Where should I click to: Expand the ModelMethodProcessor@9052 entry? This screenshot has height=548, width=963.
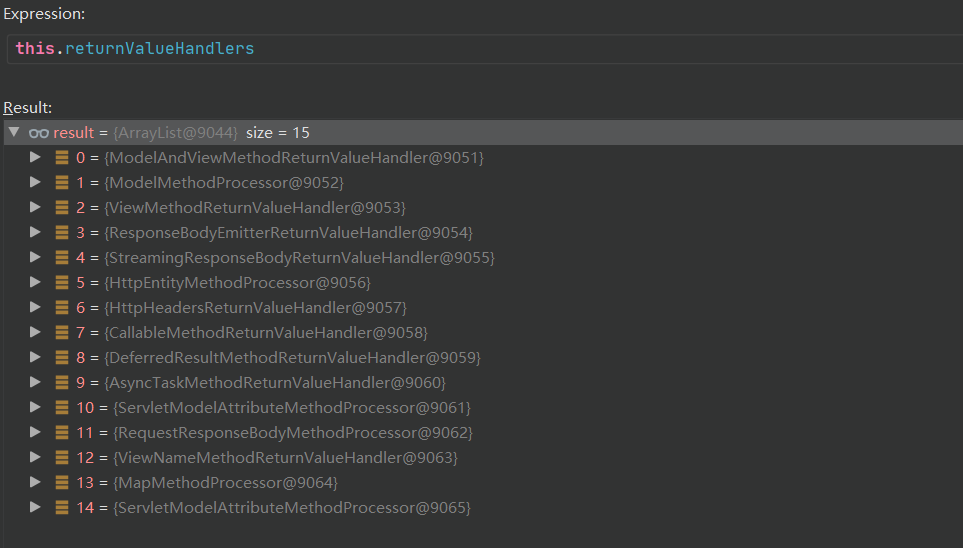click(35, 183)
